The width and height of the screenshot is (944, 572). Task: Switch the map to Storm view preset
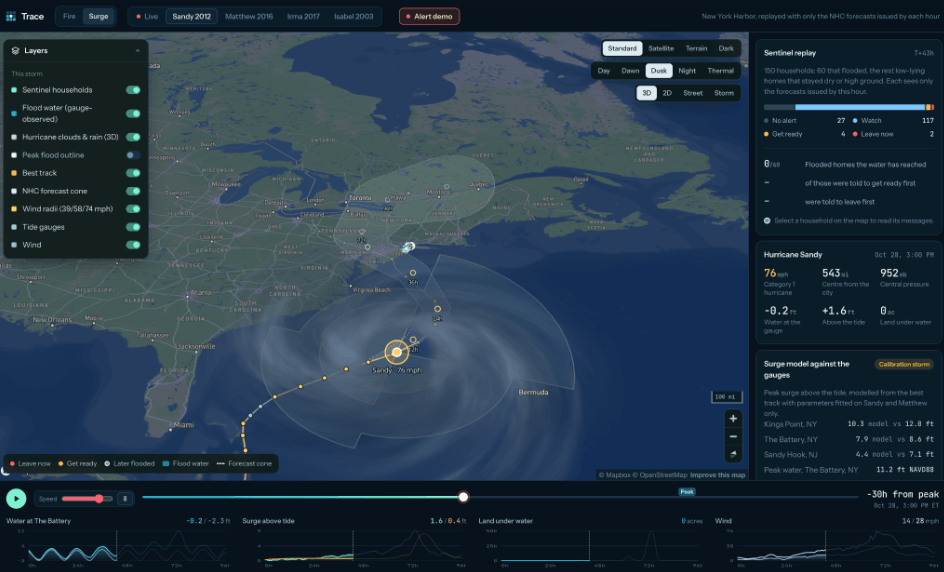pyautogui.click(x=724, y=93)
